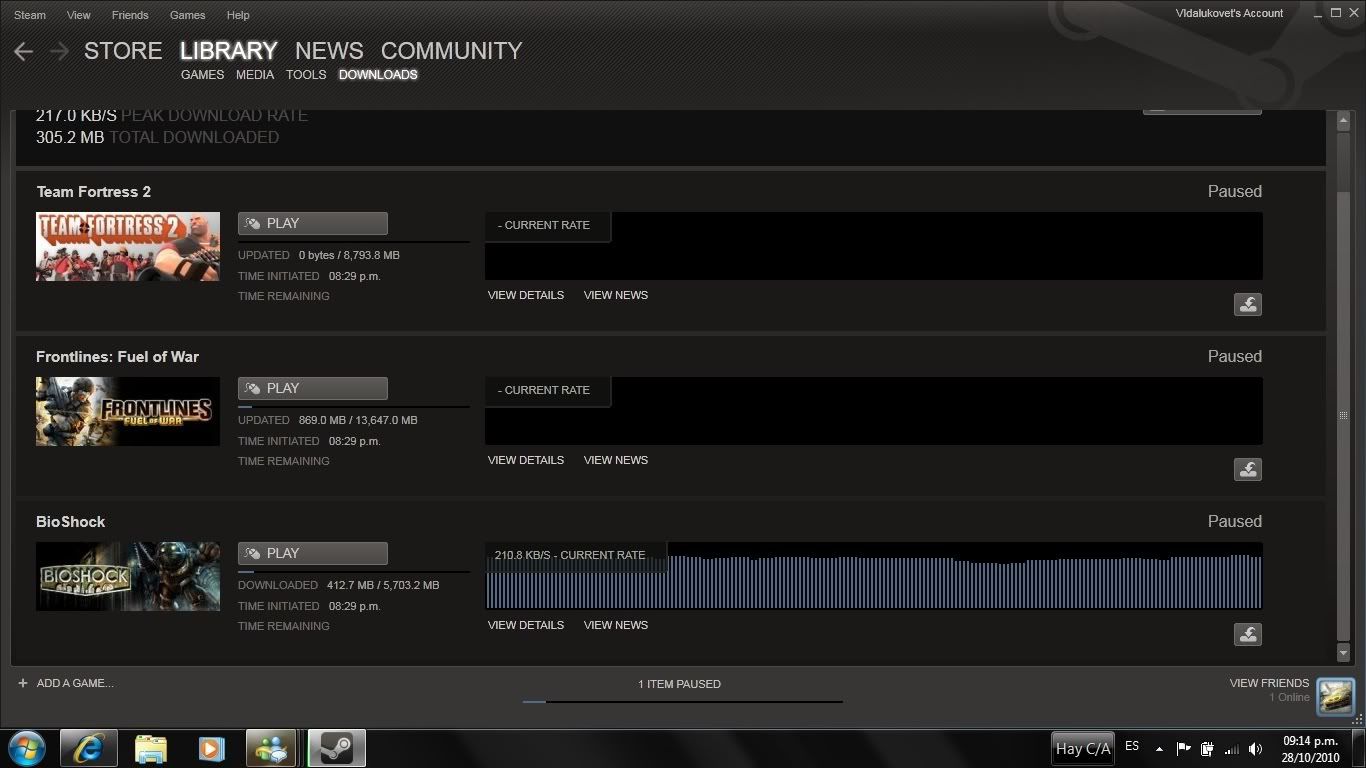This screenshot has height=768, width=1366.
Task: Open the Games menu
Action: point(187,15)
